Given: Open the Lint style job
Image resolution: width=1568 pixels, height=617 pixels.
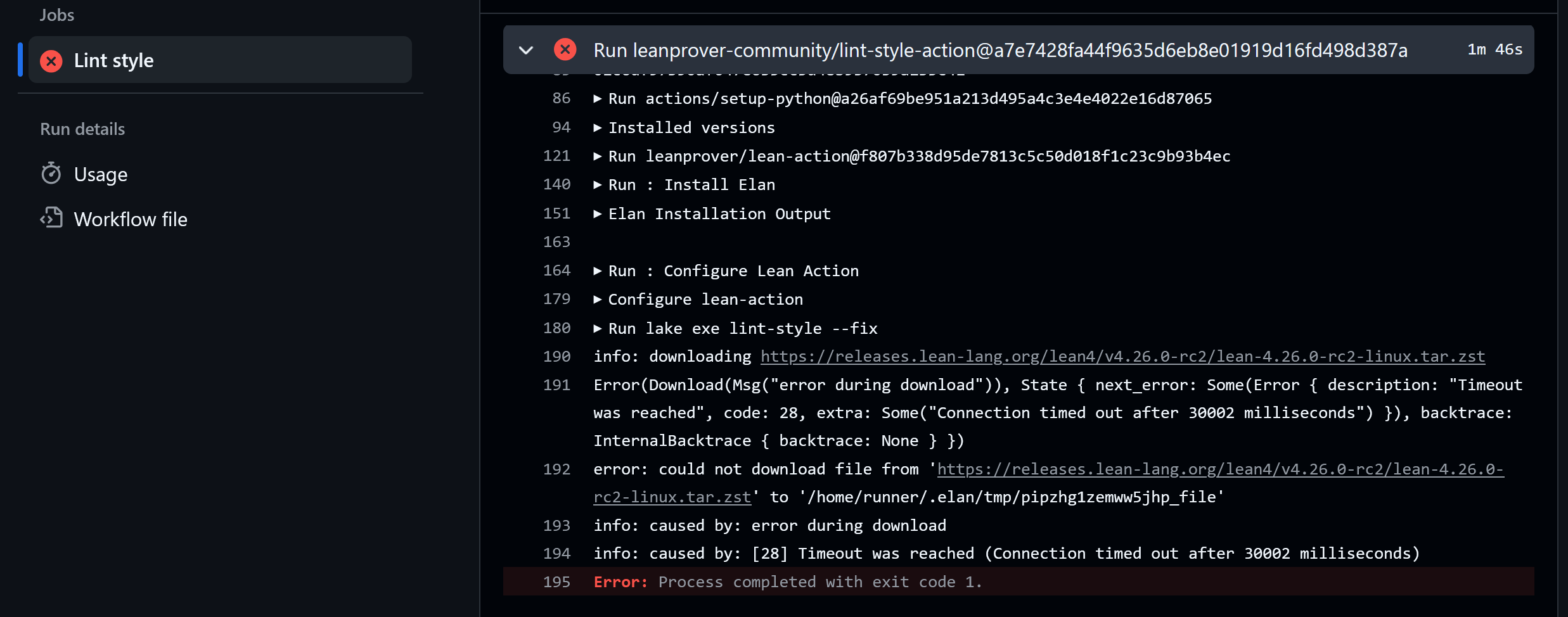Looking at the screenshot, I should coord(114,60).
